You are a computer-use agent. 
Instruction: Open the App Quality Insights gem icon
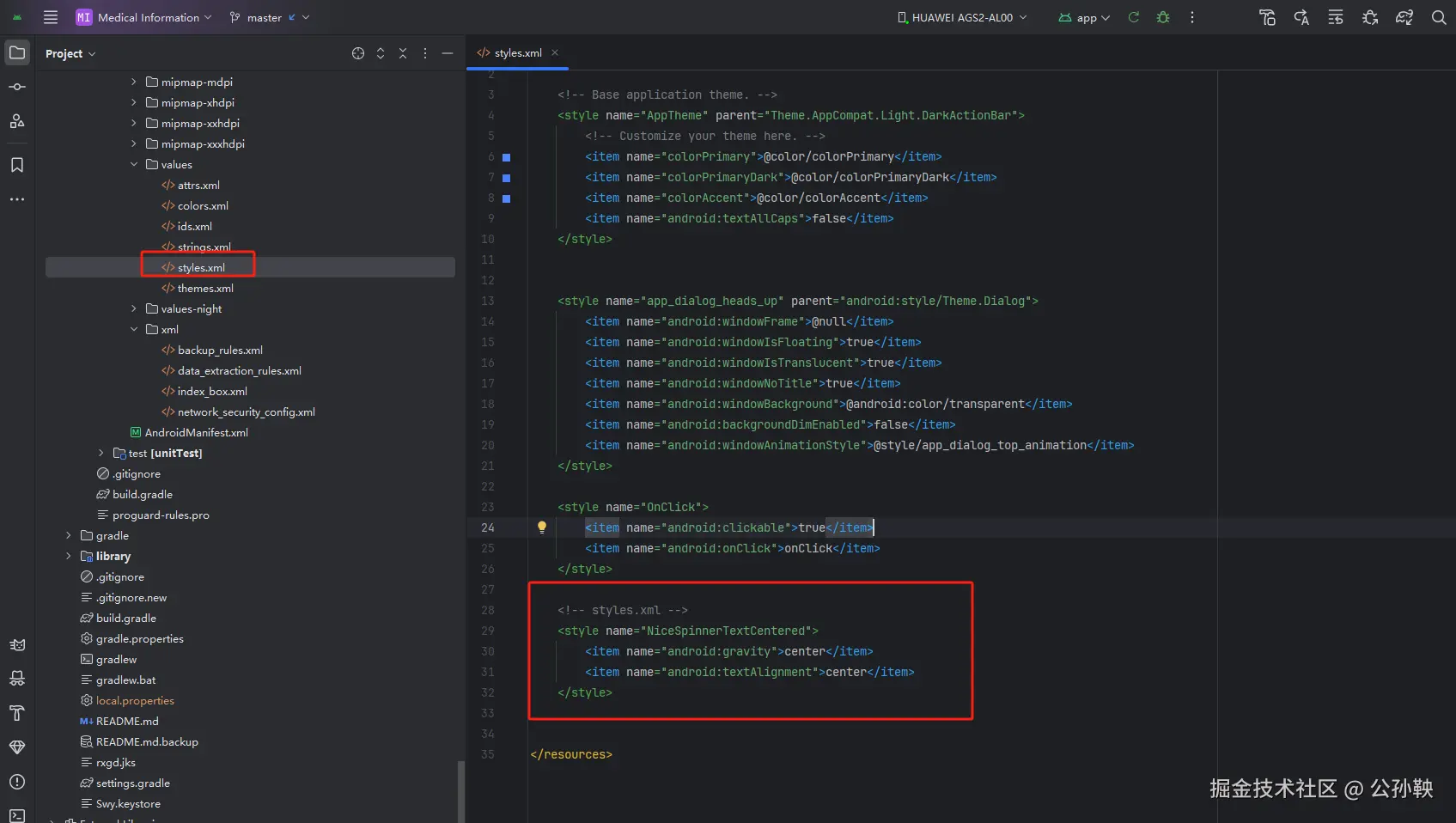[x=17, y=747]
